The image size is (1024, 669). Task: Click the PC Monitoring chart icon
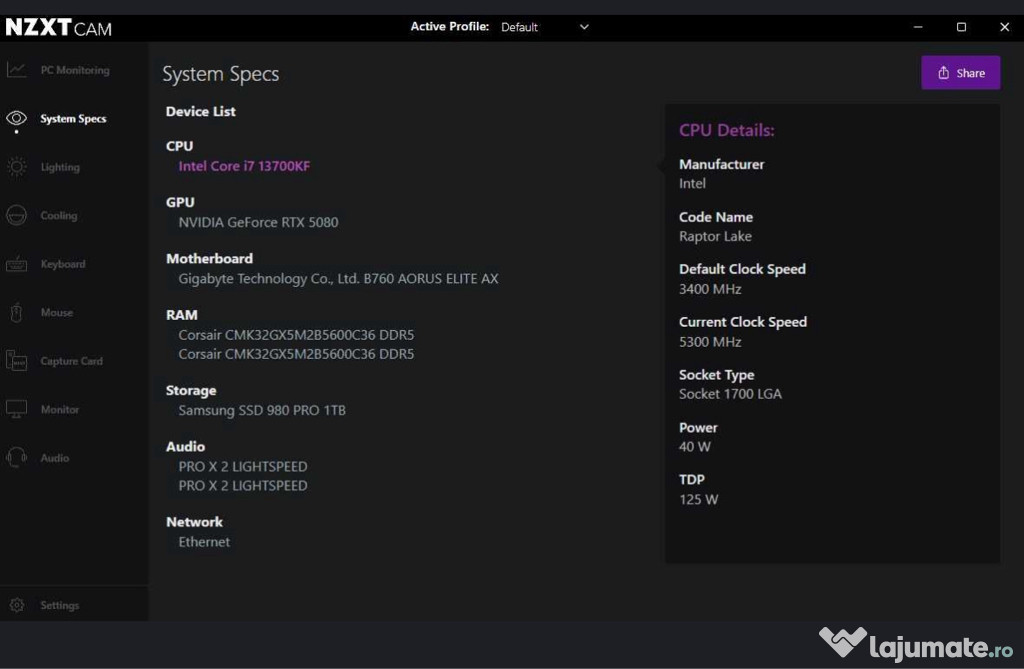(x=16, y=69)
